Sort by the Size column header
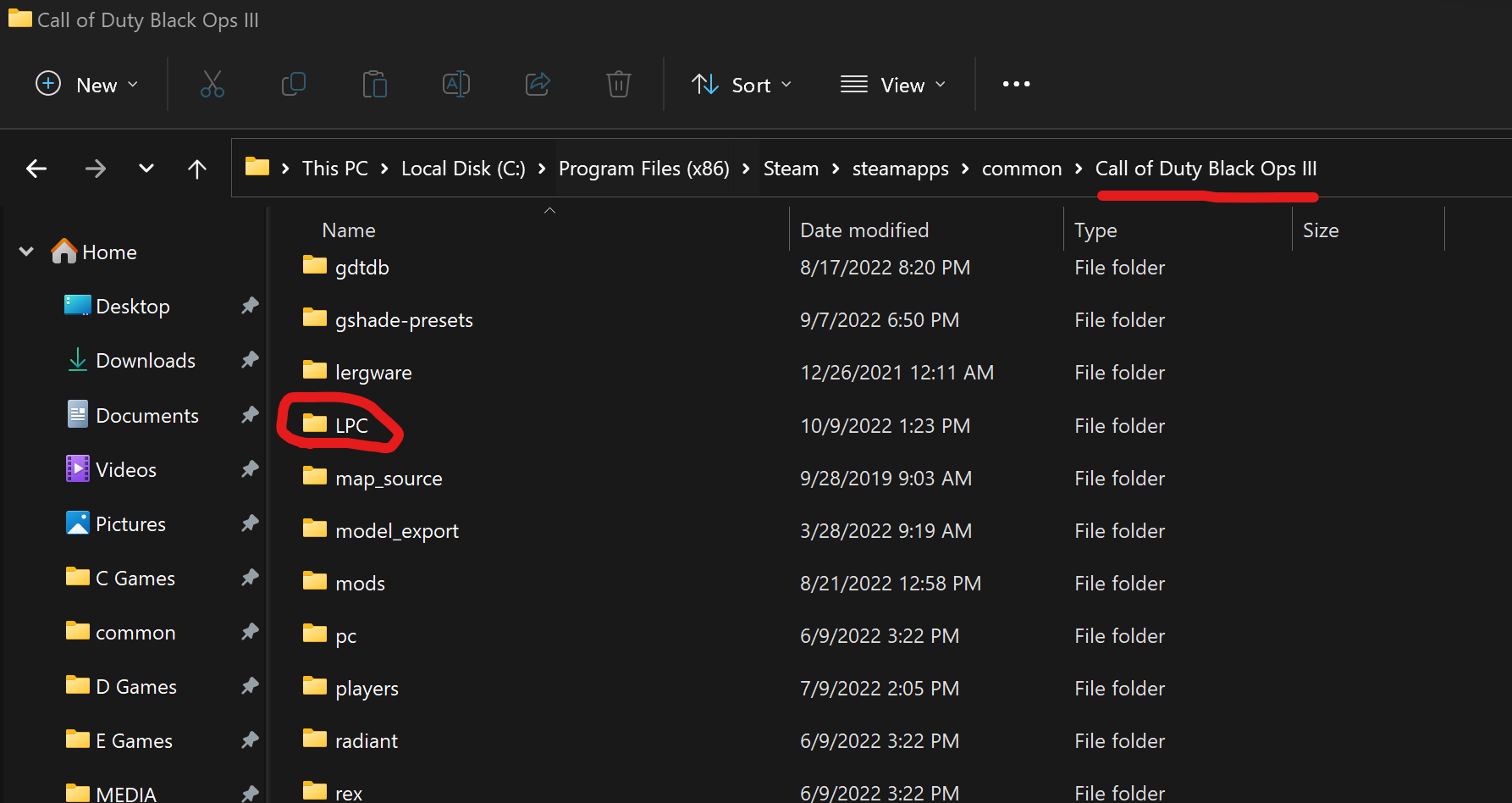The image size is (1512, 803). (1321, 230)
